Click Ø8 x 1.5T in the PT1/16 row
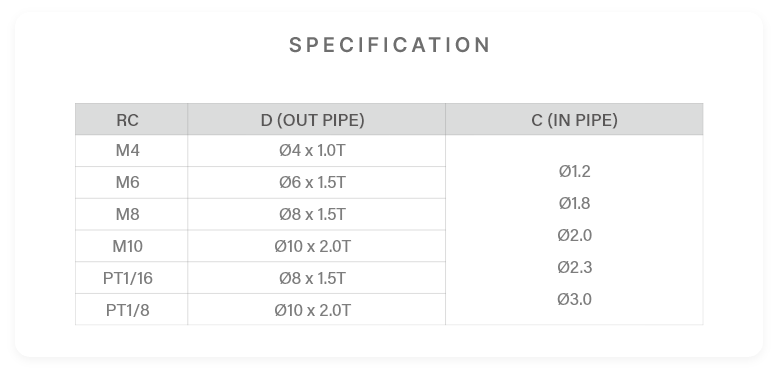Image resolution: width=778 pixels, height=375 pixels. 312,278
